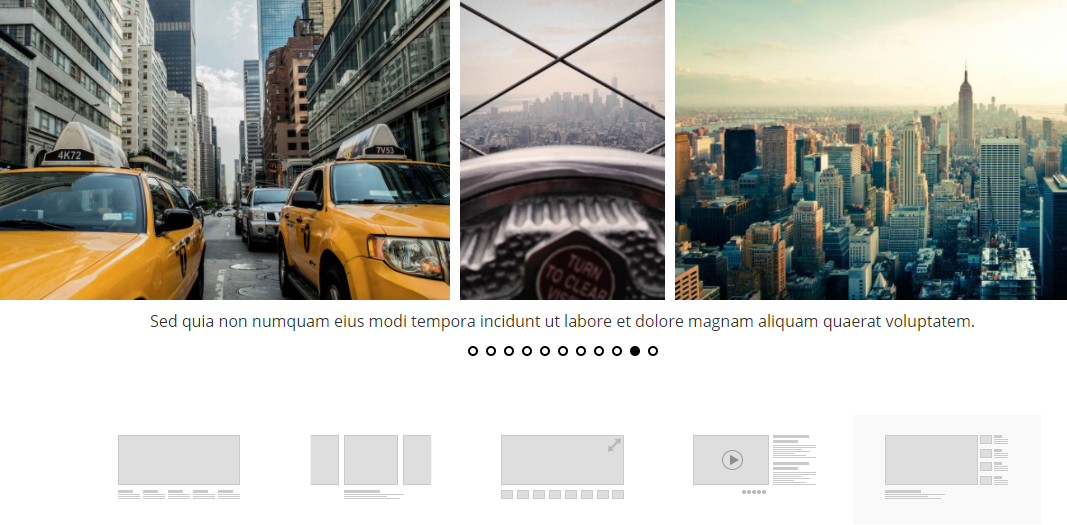Click the filled active pagination dot
This screenshot has width=1067, height=525.
pyautogui.click(x=635, y=351)
